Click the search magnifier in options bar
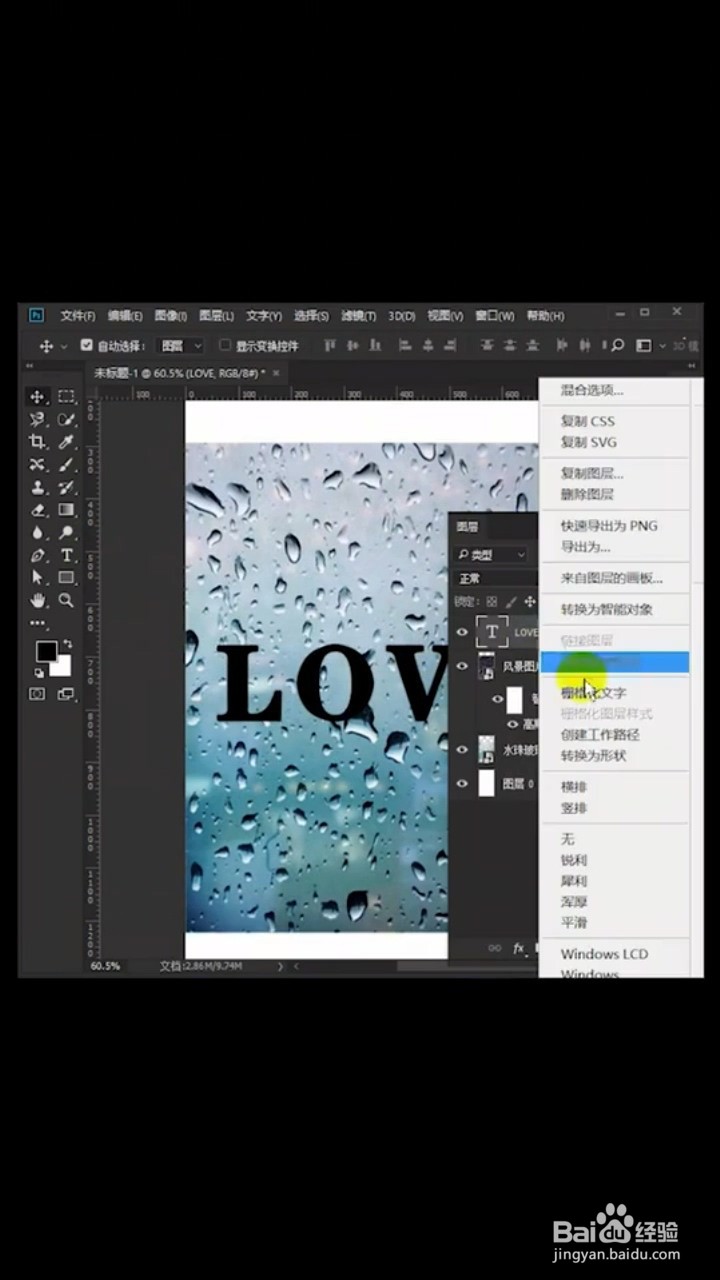 coord(617,345)
